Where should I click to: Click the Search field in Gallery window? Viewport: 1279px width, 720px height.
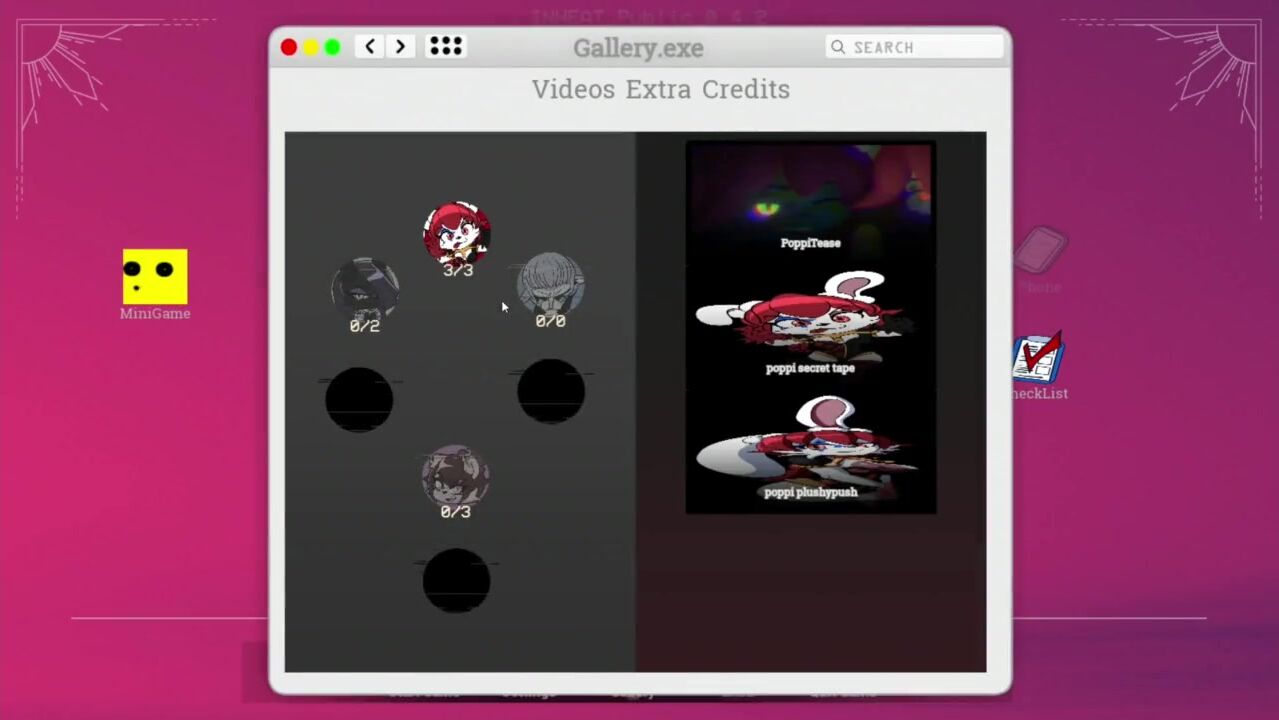tap(915, 47)
